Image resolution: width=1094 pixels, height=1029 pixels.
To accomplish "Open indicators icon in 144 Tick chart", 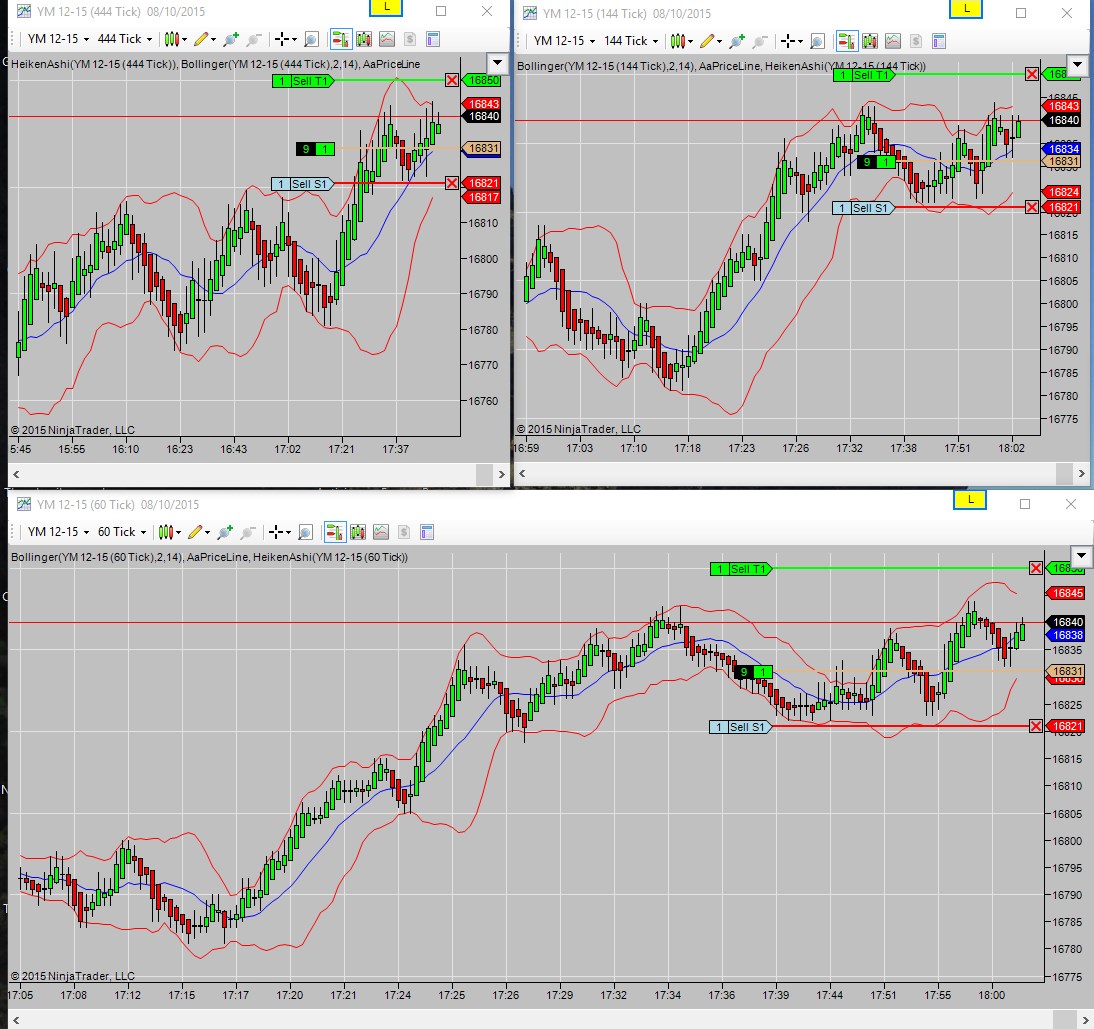I will pyautogui.click(x=892, y=41).
